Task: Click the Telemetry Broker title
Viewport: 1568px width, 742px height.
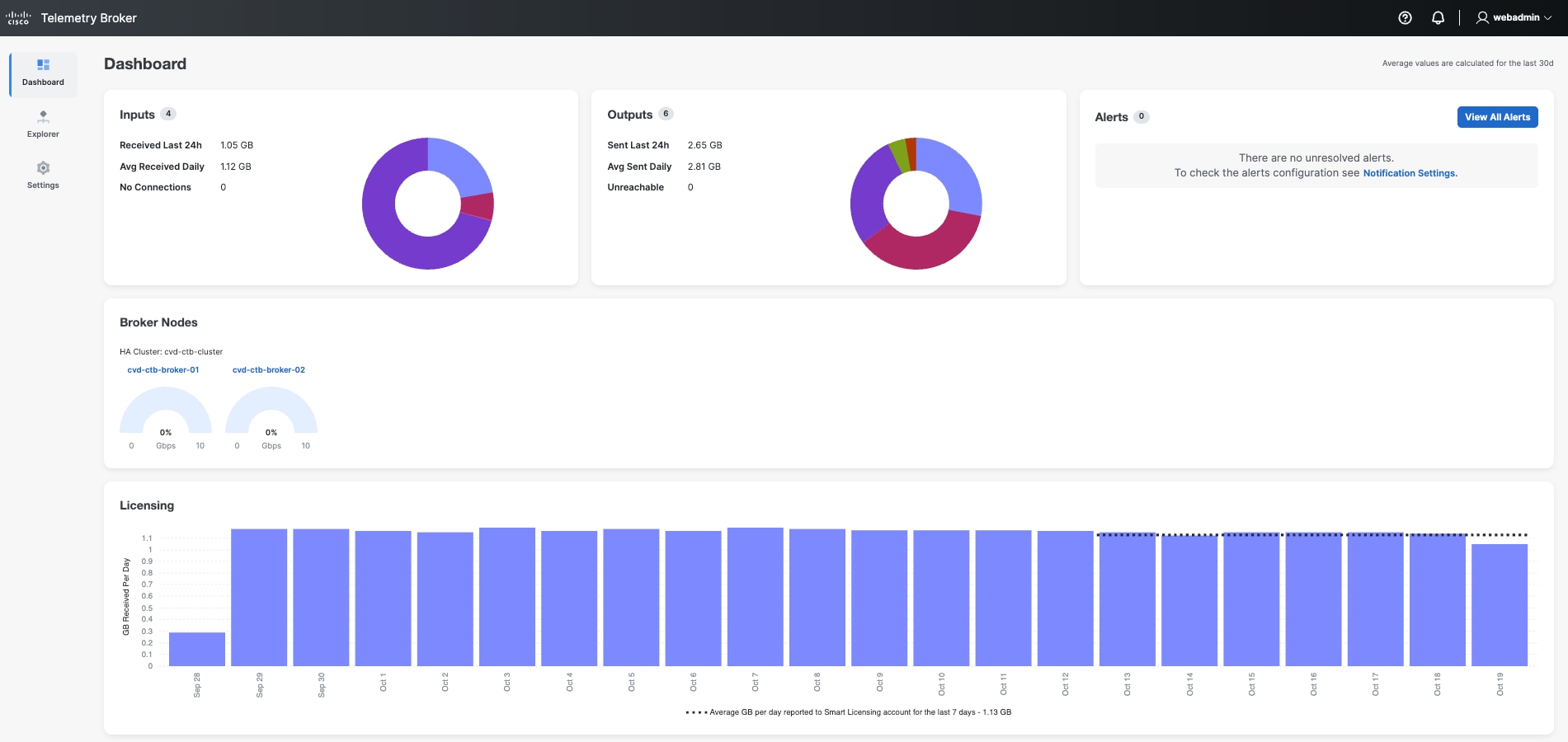Action: coord(89,18)
